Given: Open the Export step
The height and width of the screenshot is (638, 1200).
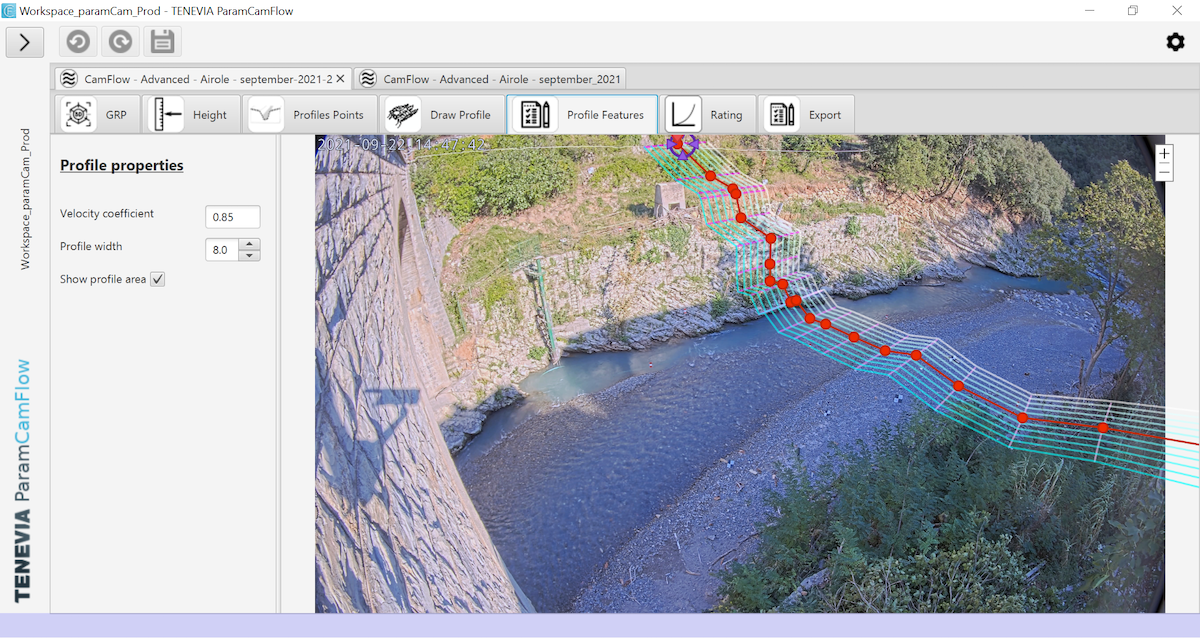Looking at the screenshot, I should point(807,115).
